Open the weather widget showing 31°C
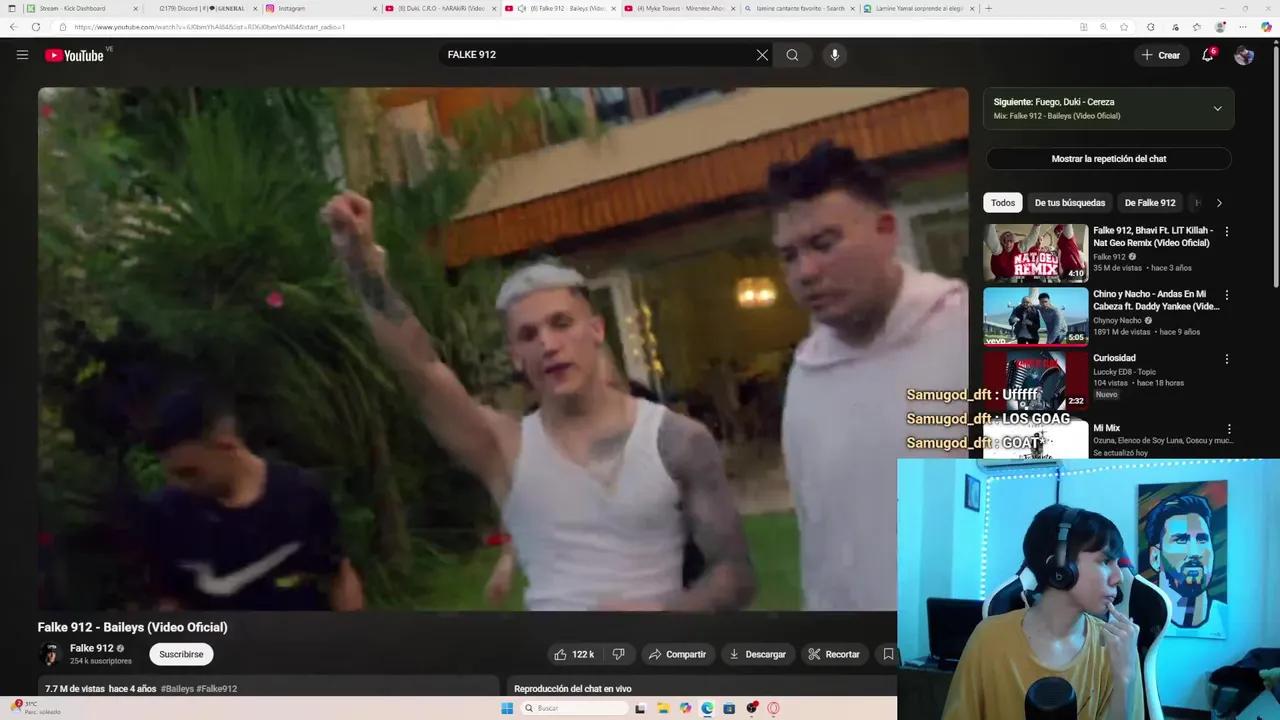The height and width of the screenshot is (720, 1280). click(x=36, y=707)
